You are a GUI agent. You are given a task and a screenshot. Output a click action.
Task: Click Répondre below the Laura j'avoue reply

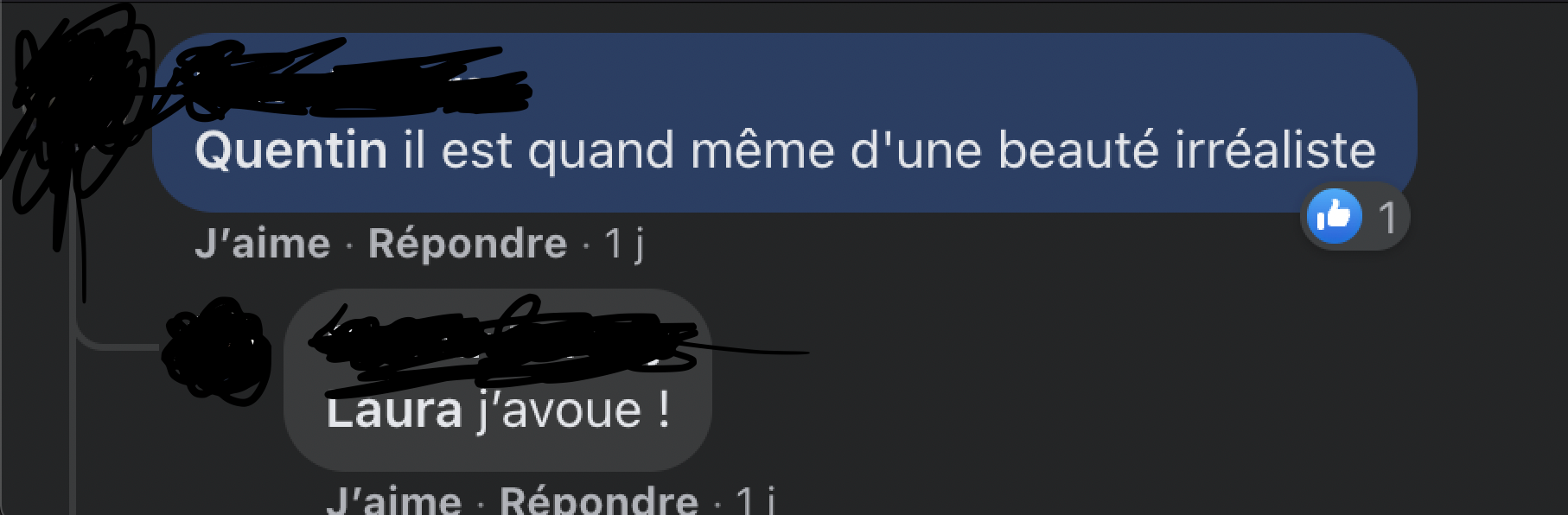point(599,499)
